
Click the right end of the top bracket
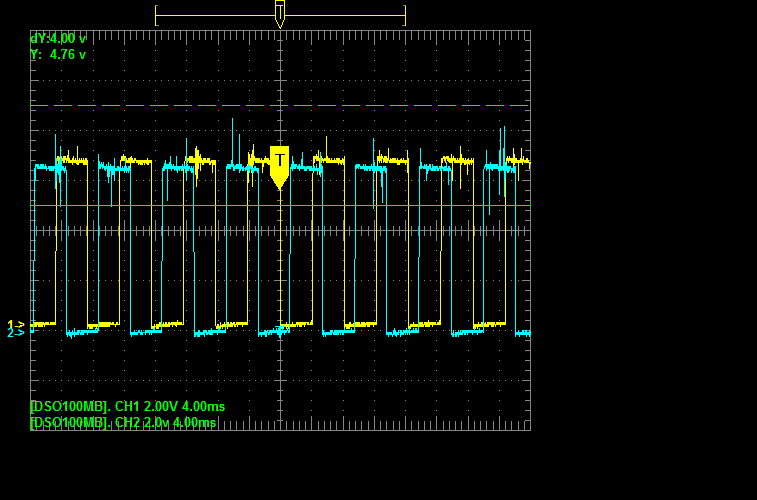[404, 15]
